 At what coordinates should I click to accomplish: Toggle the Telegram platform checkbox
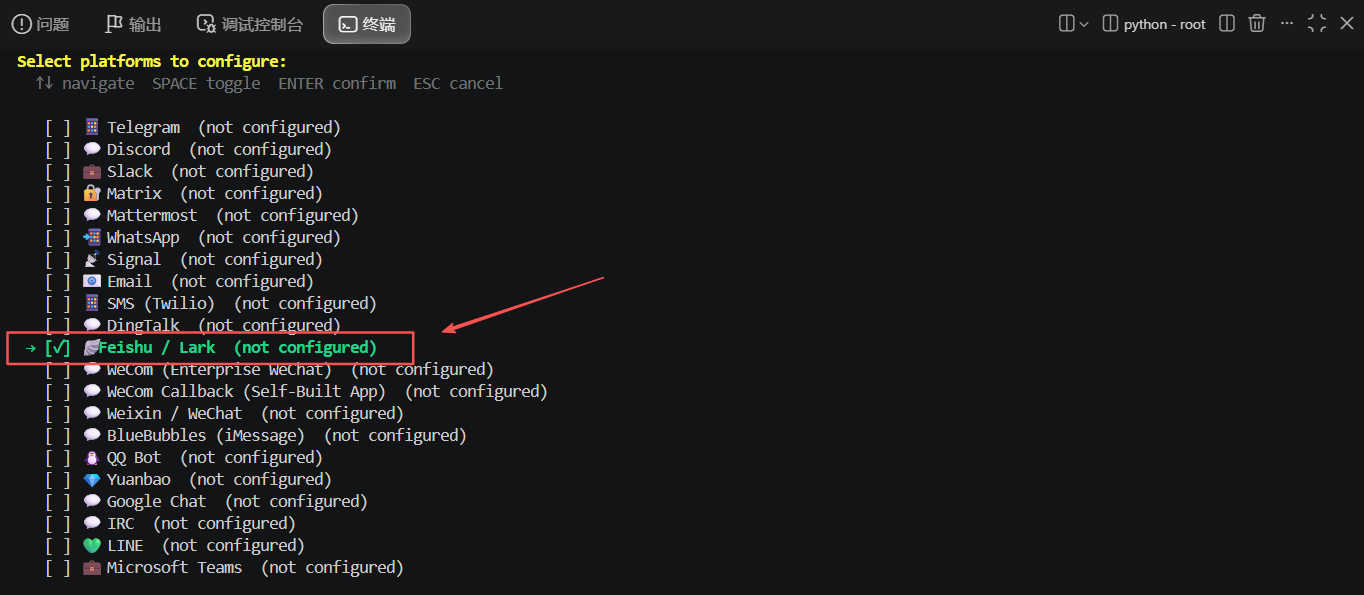coord(58,127)
